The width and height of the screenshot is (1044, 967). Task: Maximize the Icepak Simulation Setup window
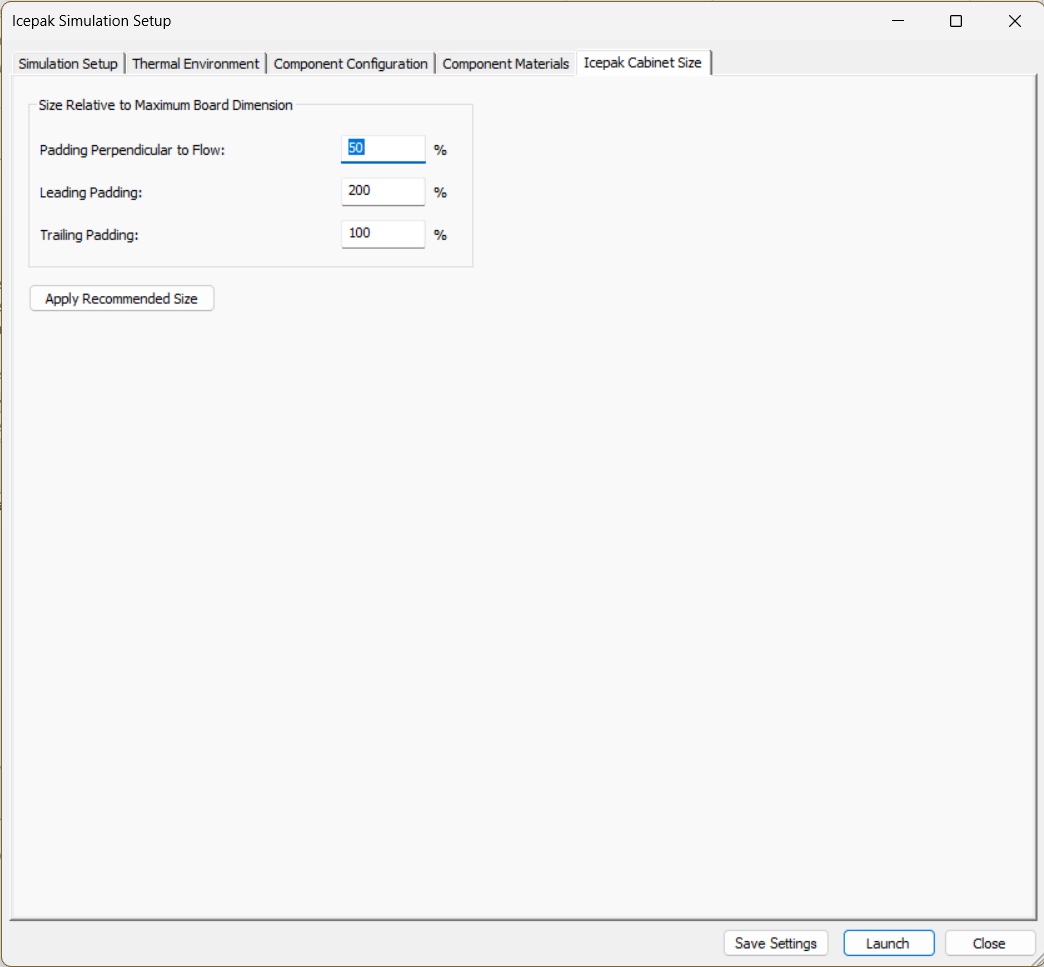956,21
